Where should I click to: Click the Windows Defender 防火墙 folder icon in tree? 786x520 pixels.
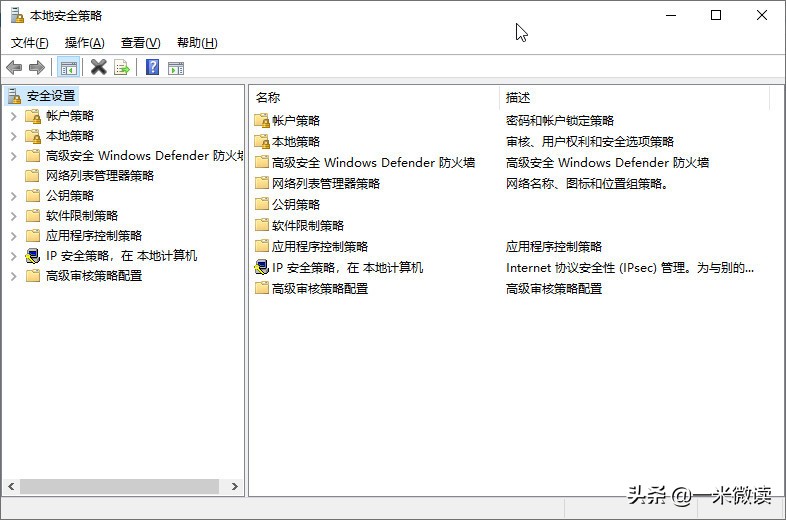coord(33,155)
